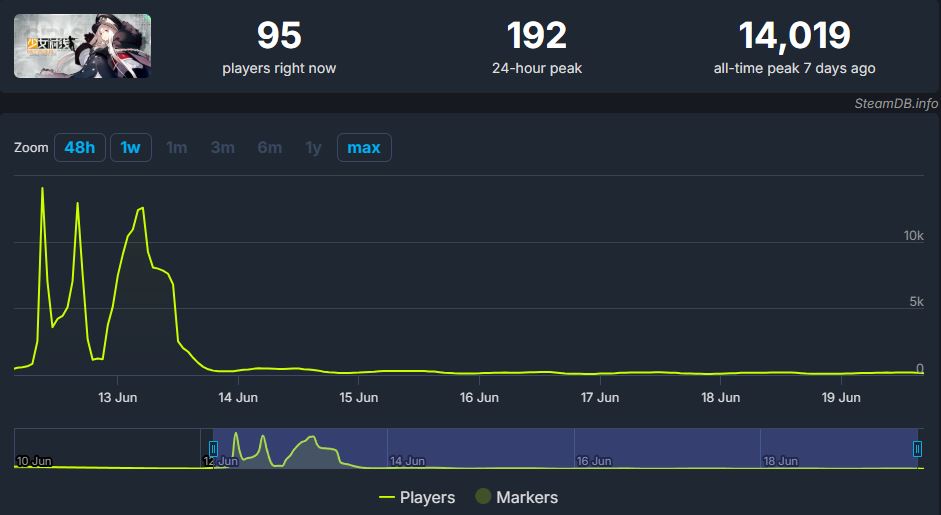Select the 1w zoom range
941x515 pixels.
[x=130, y=148]
